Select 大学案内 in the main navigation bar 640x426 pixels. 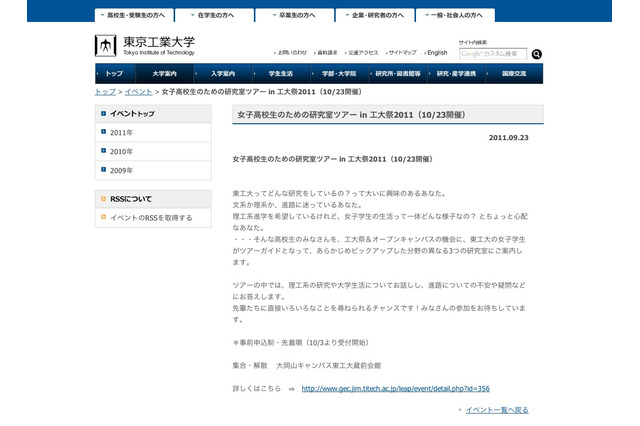164,73
